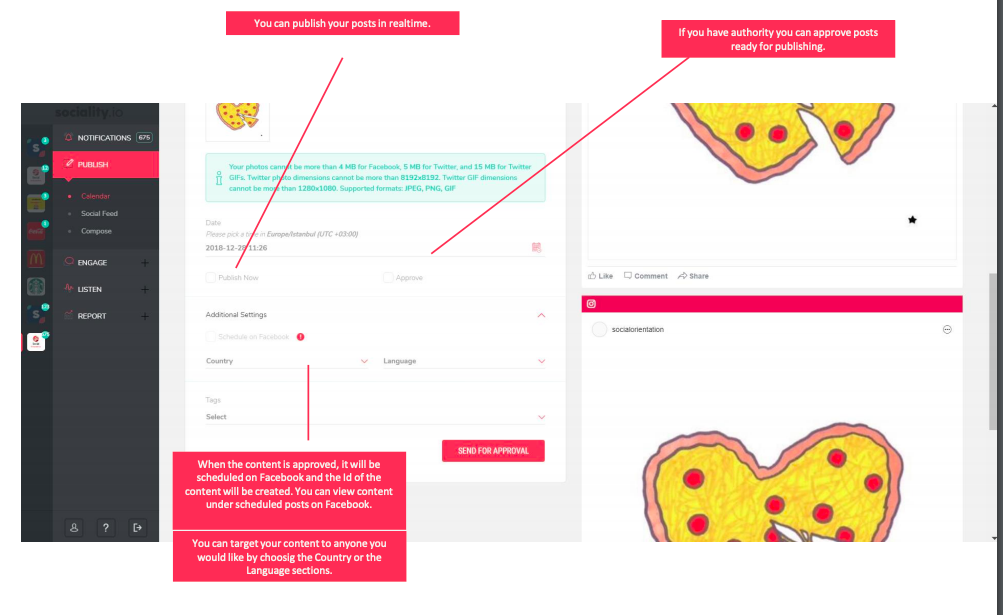Click the logout icon in sidebar
1003x615 pixels.
tap(137, 527)
